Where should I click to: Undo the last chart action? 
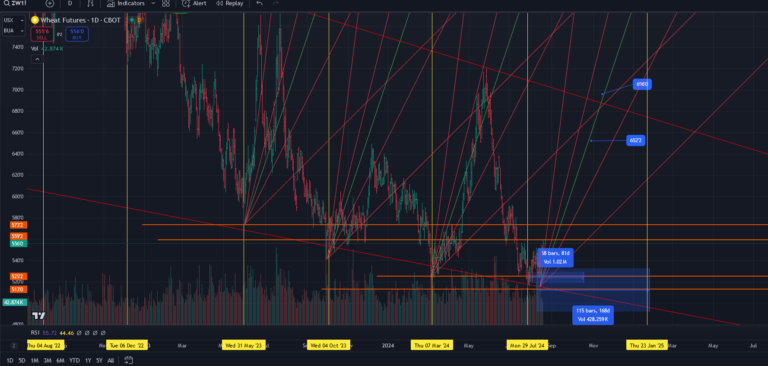[x=260, y=3]
